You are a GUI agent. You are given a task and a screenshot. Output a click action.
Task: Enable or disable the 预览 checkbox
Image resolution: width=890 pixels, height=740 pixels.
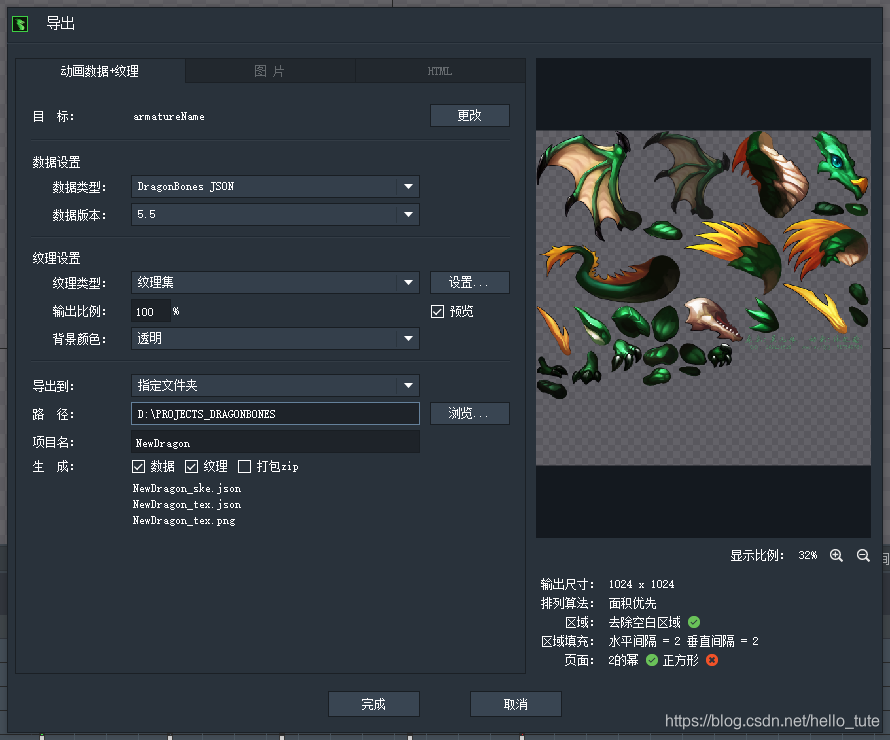(437, 312)
